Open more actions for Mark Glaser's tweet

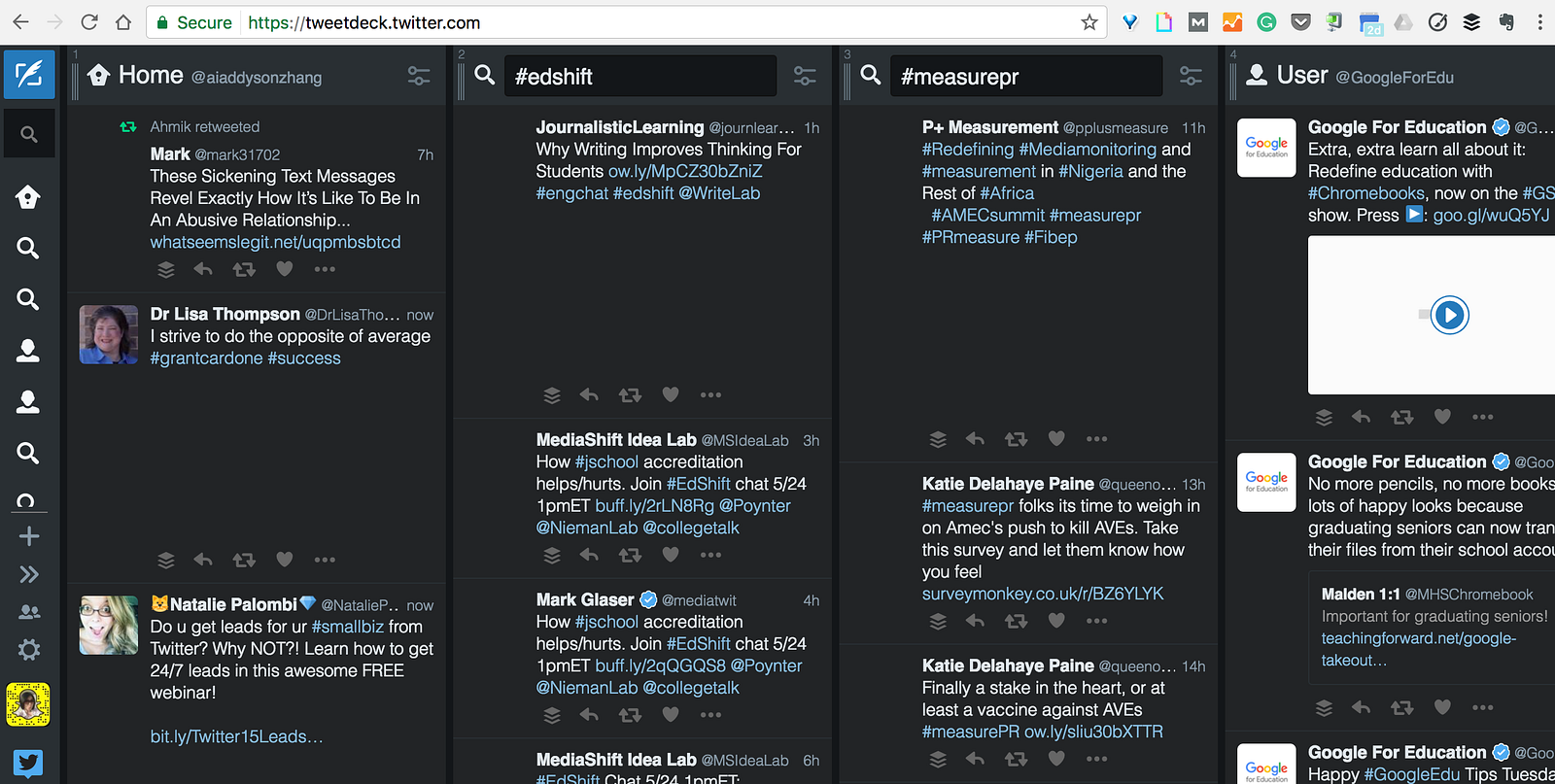[710, 715]
